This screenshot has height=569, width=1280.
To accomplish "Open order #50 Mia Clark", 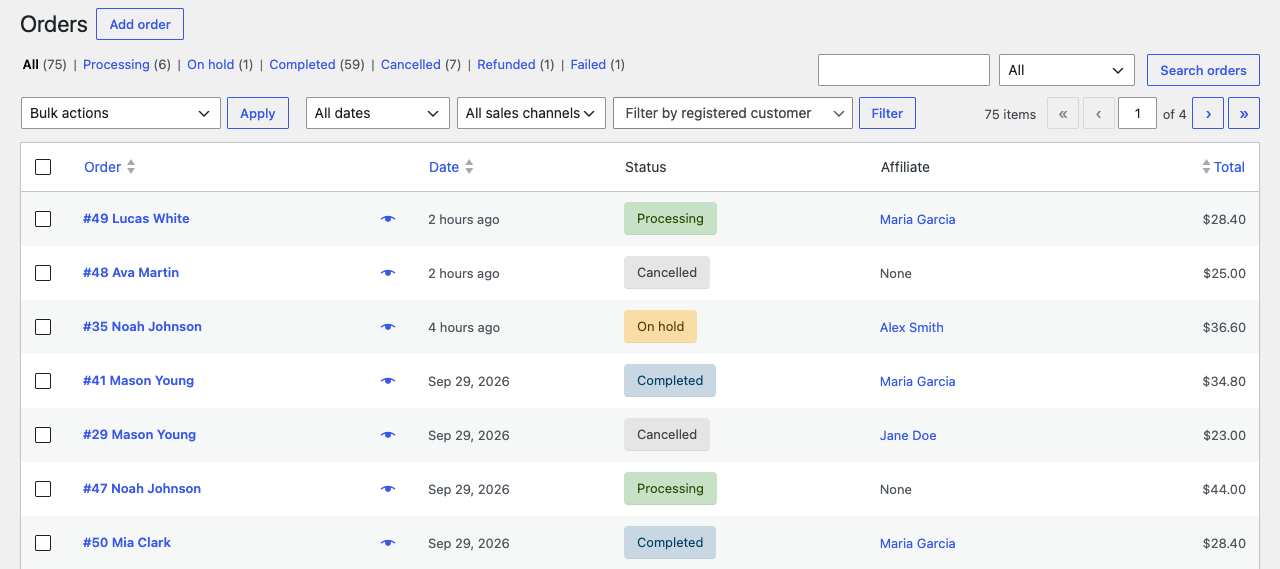I will (127, 542).
